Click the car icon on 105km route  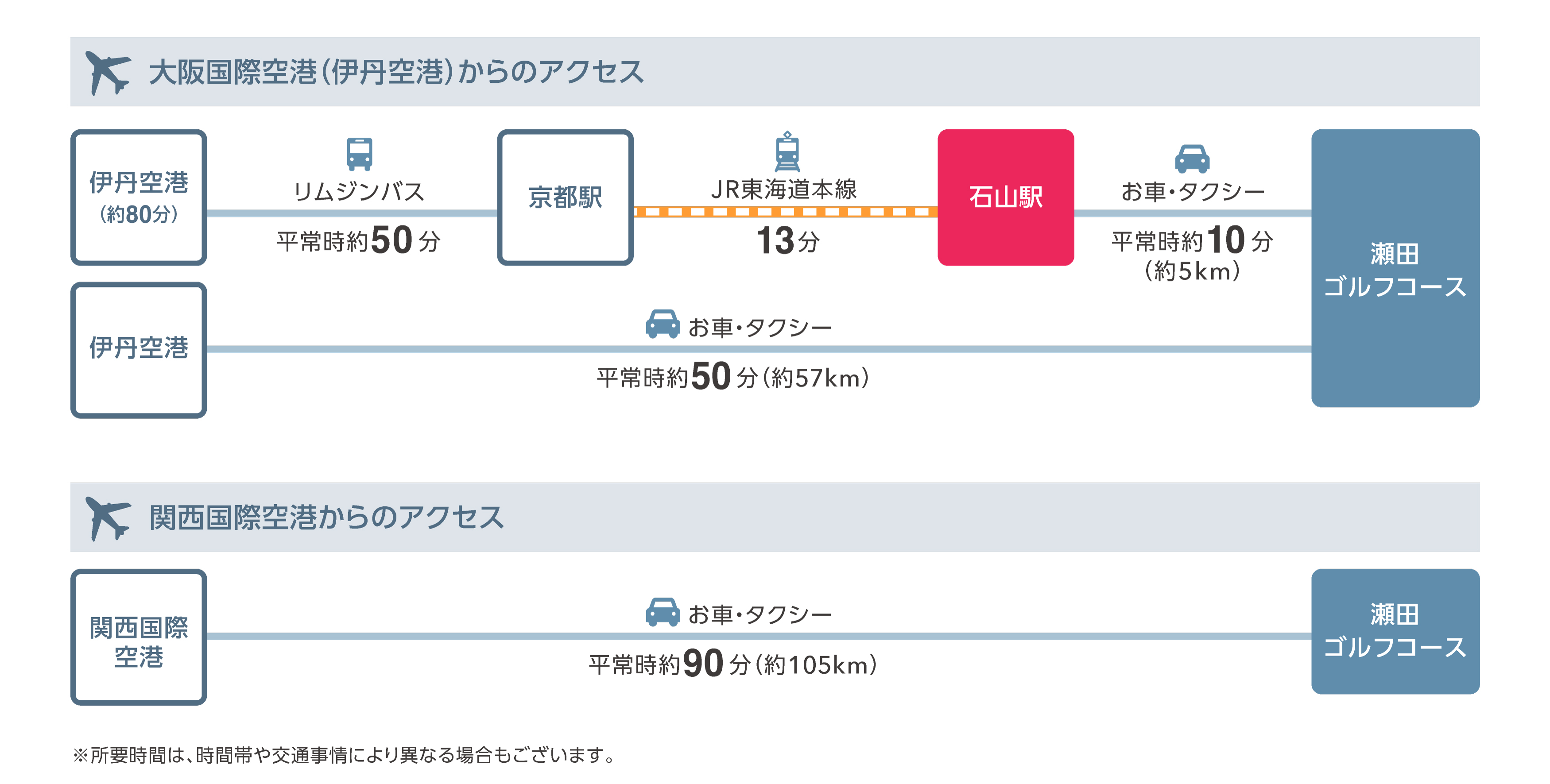point(663,612)
